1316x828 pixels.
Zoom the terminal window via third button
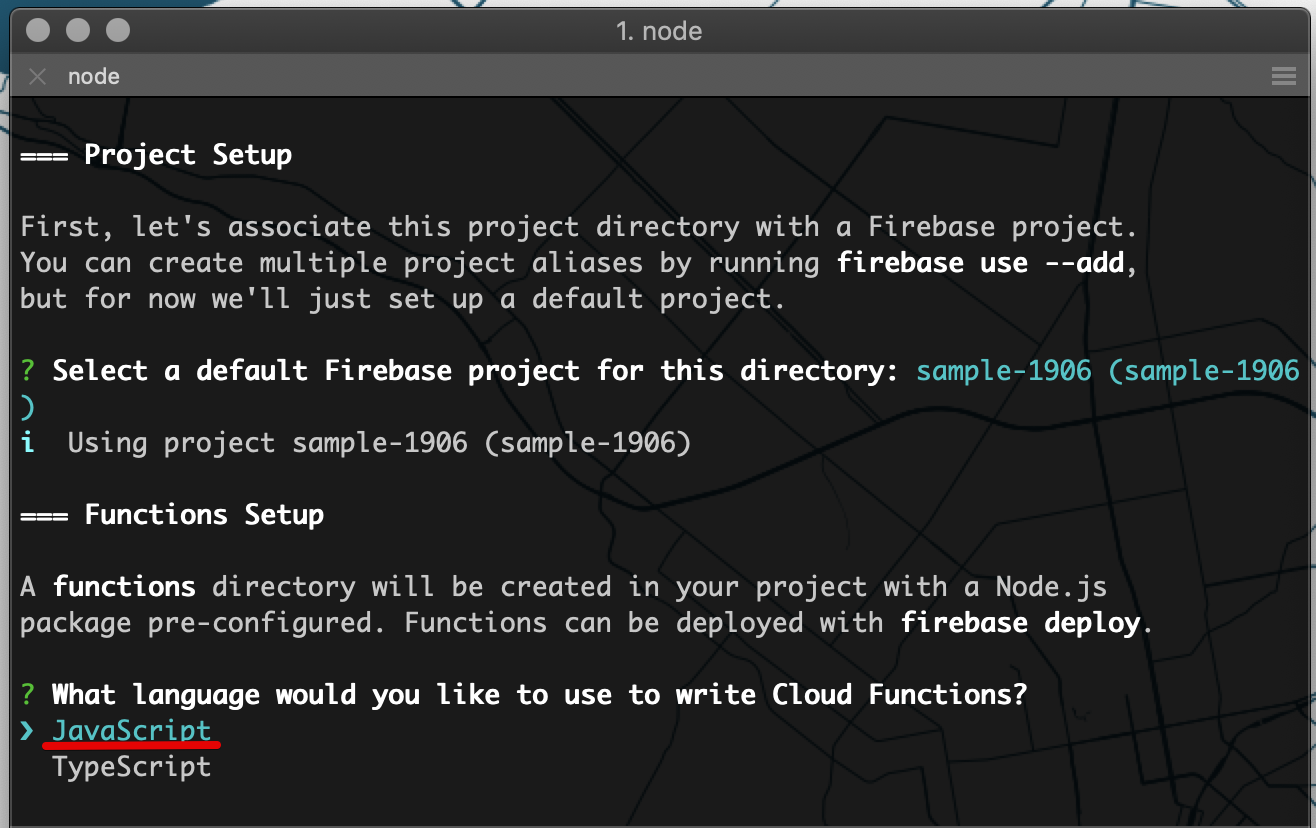pos(118,30)
